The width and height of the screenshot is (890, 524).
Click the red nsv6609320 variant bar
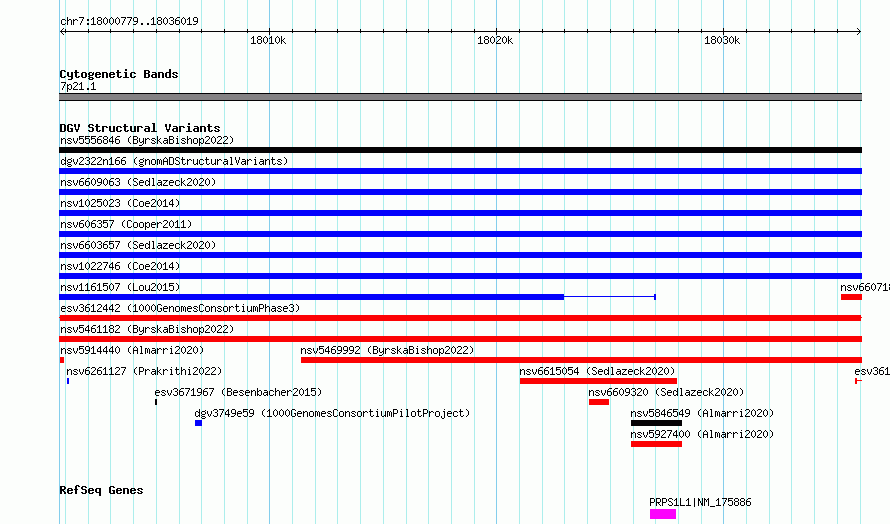599,402
